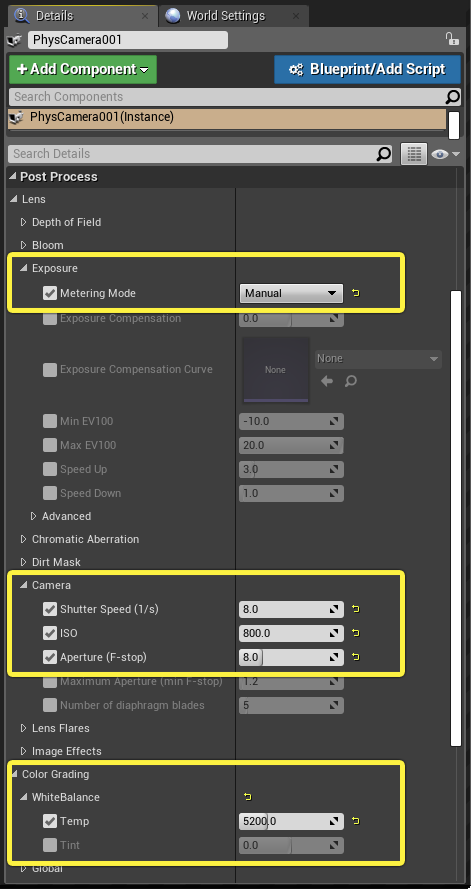This screenshot has height=889, width=471.
Task: Reset the Temp value to default
Action: (x=356, y=821)
